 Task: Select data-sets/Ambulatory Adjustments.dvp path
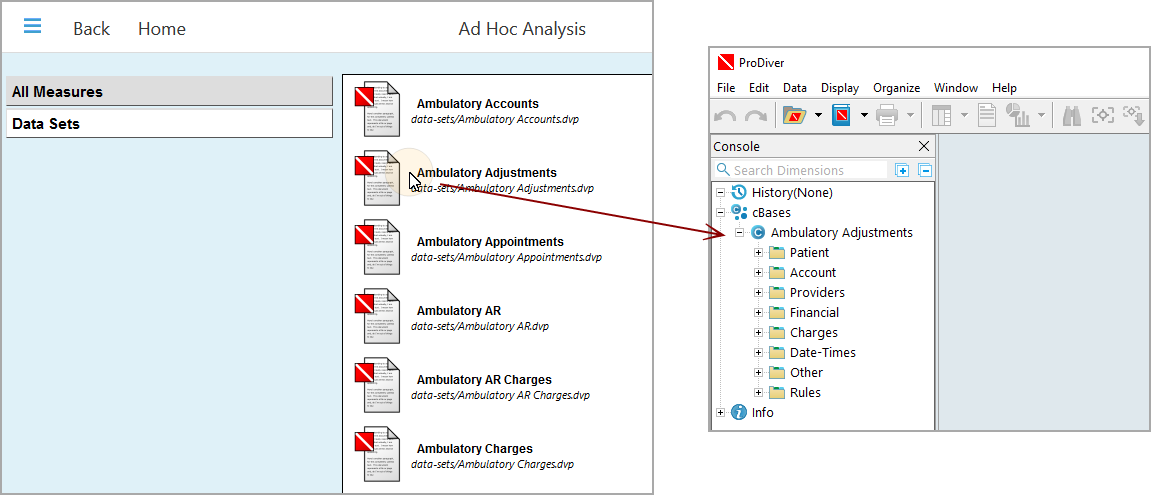503,188
